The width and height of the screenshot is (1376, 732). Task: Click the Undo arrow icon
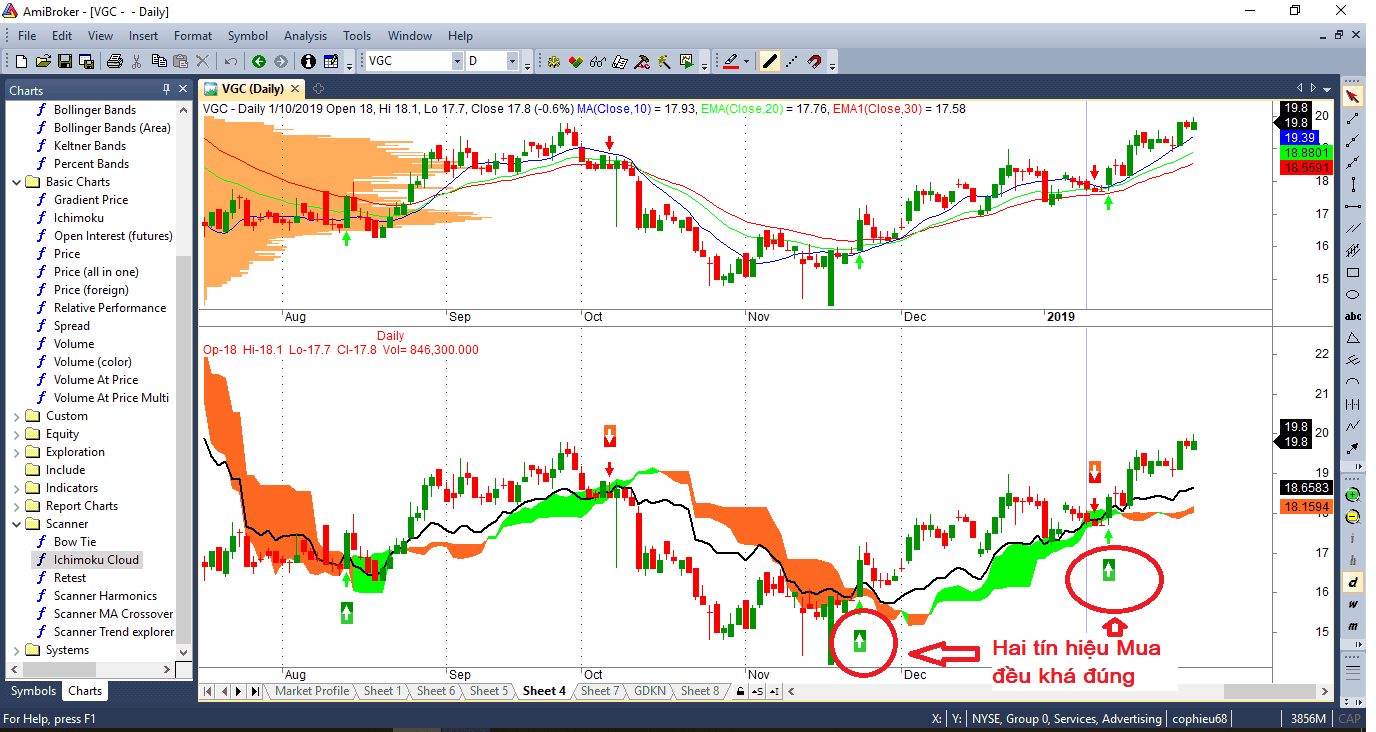pyautogui.click(x=231, y=61)
